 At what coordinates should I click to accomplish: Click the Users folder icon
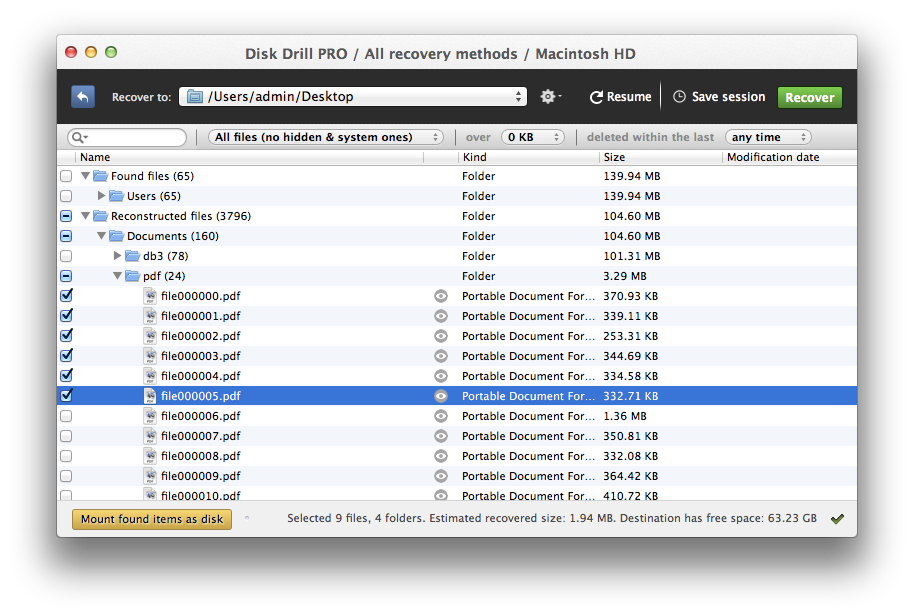click(117, 196)
